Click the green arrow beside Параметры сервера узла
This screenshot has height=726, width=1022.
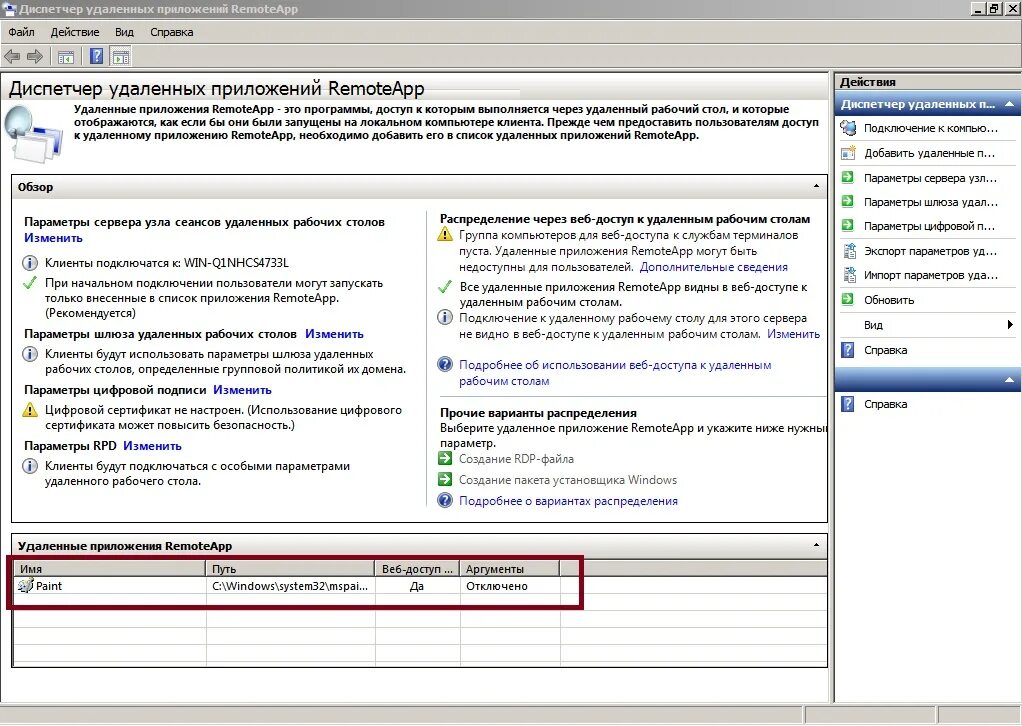coord(848,177)
